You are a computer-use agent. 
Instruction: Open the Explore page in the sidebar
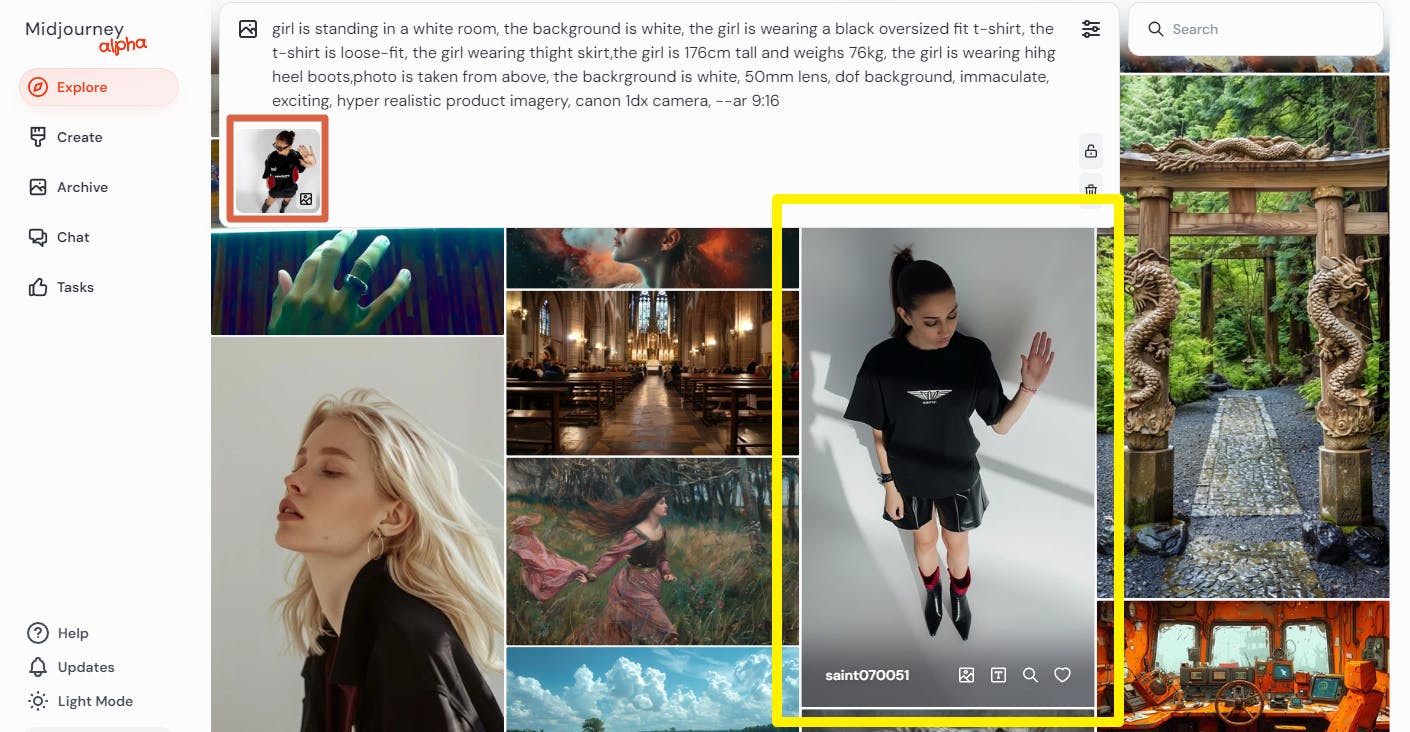(x=99, y=87)
